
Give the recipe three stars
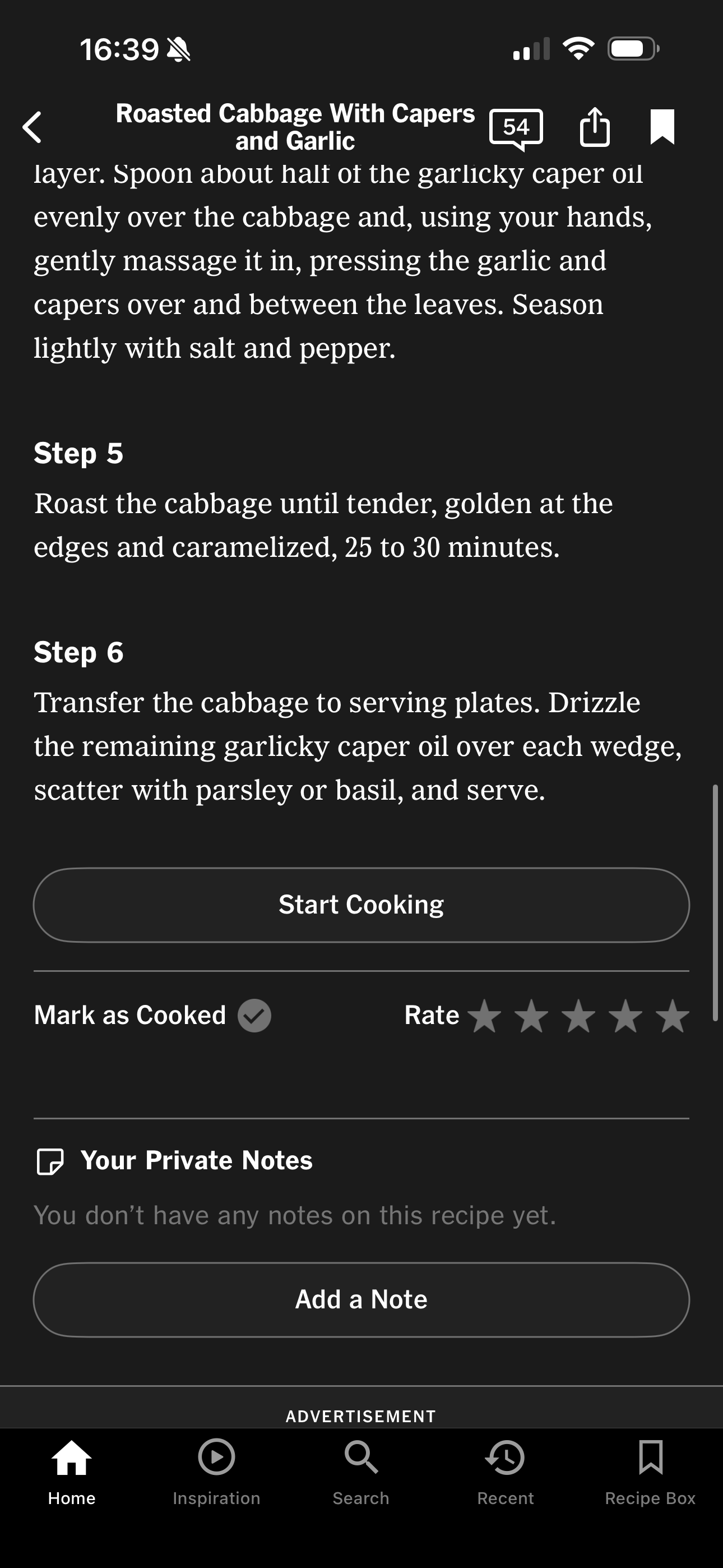point(578,1016)
